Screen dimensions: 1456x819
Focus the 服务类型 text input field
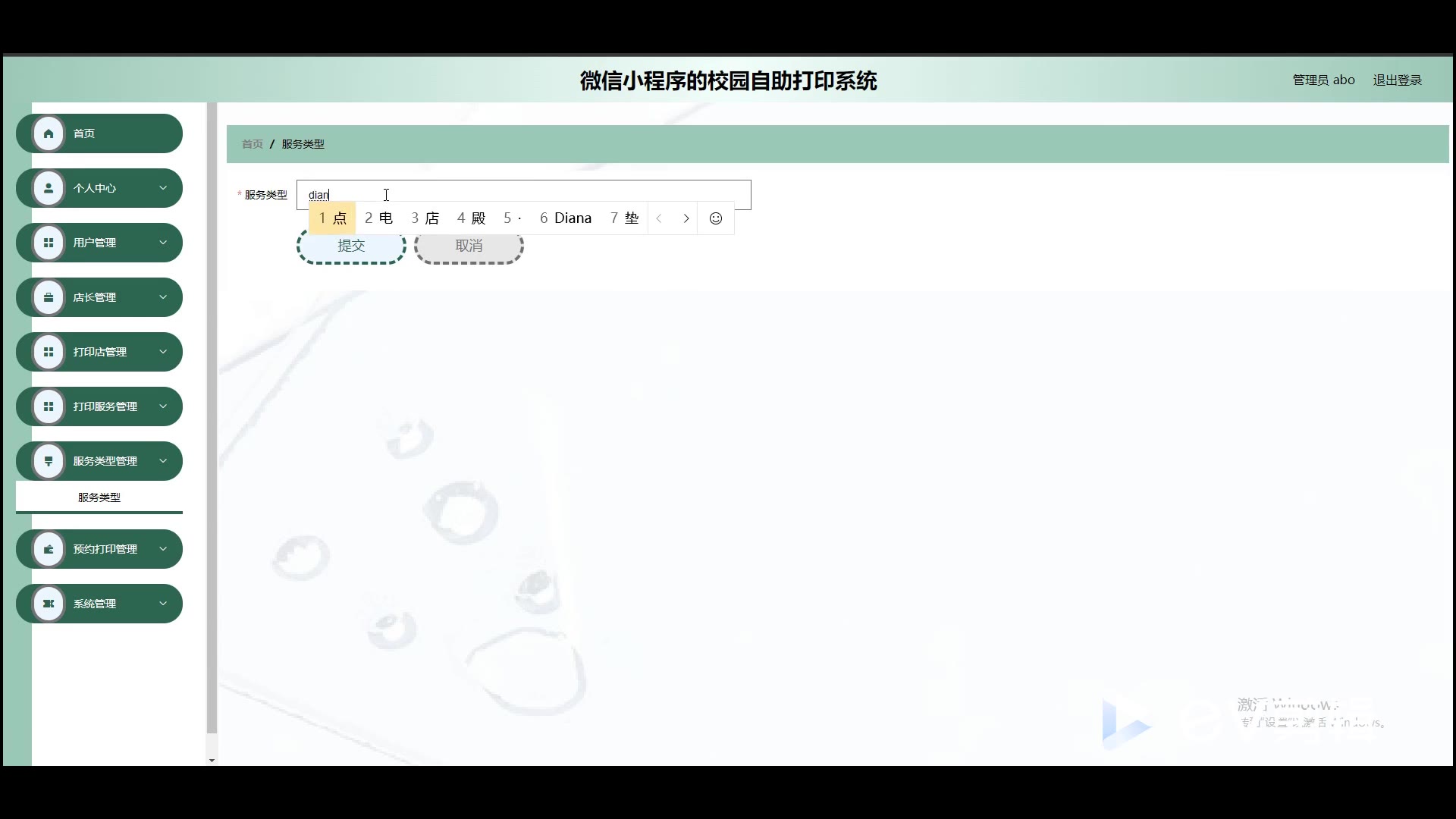(523, 195)
